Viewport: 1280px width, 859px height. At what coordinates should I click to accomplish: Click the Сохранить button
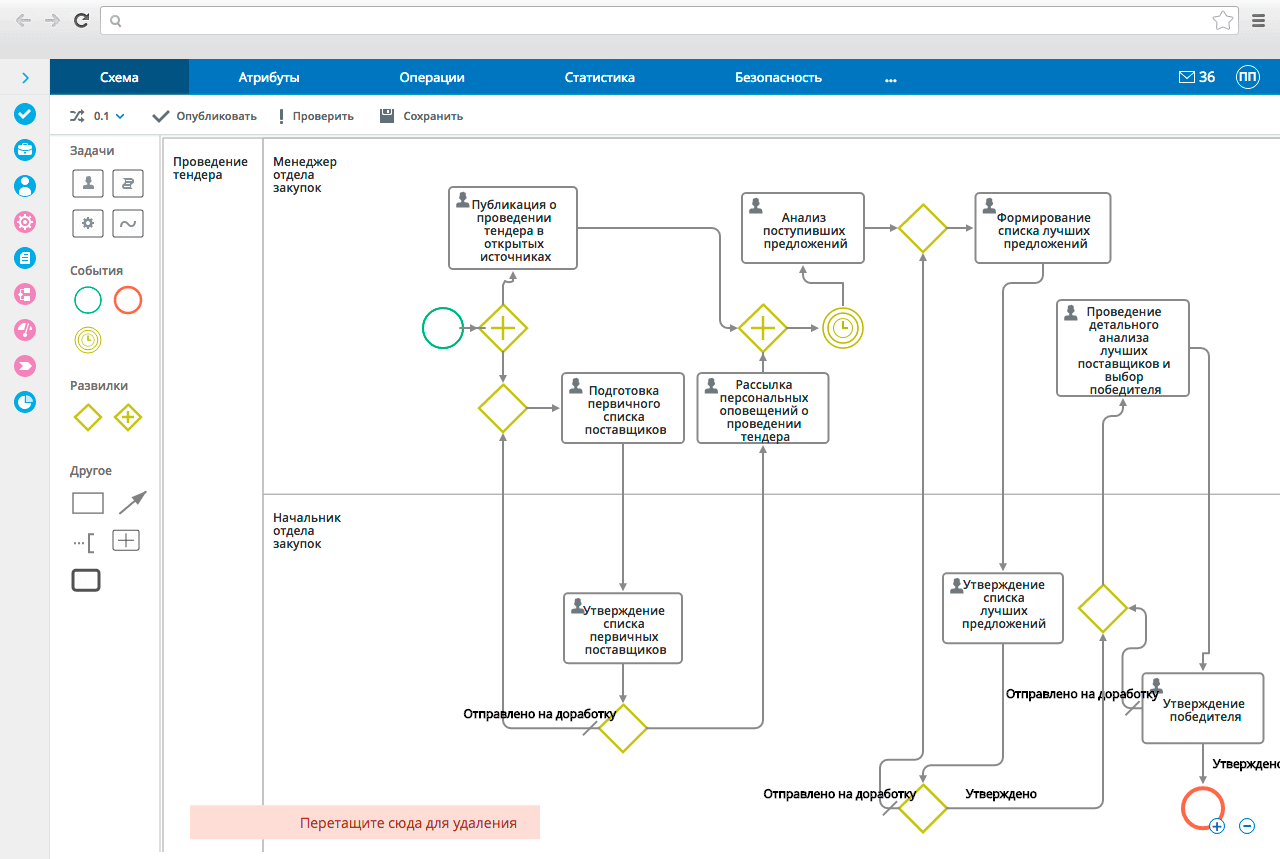coord(422,116)
